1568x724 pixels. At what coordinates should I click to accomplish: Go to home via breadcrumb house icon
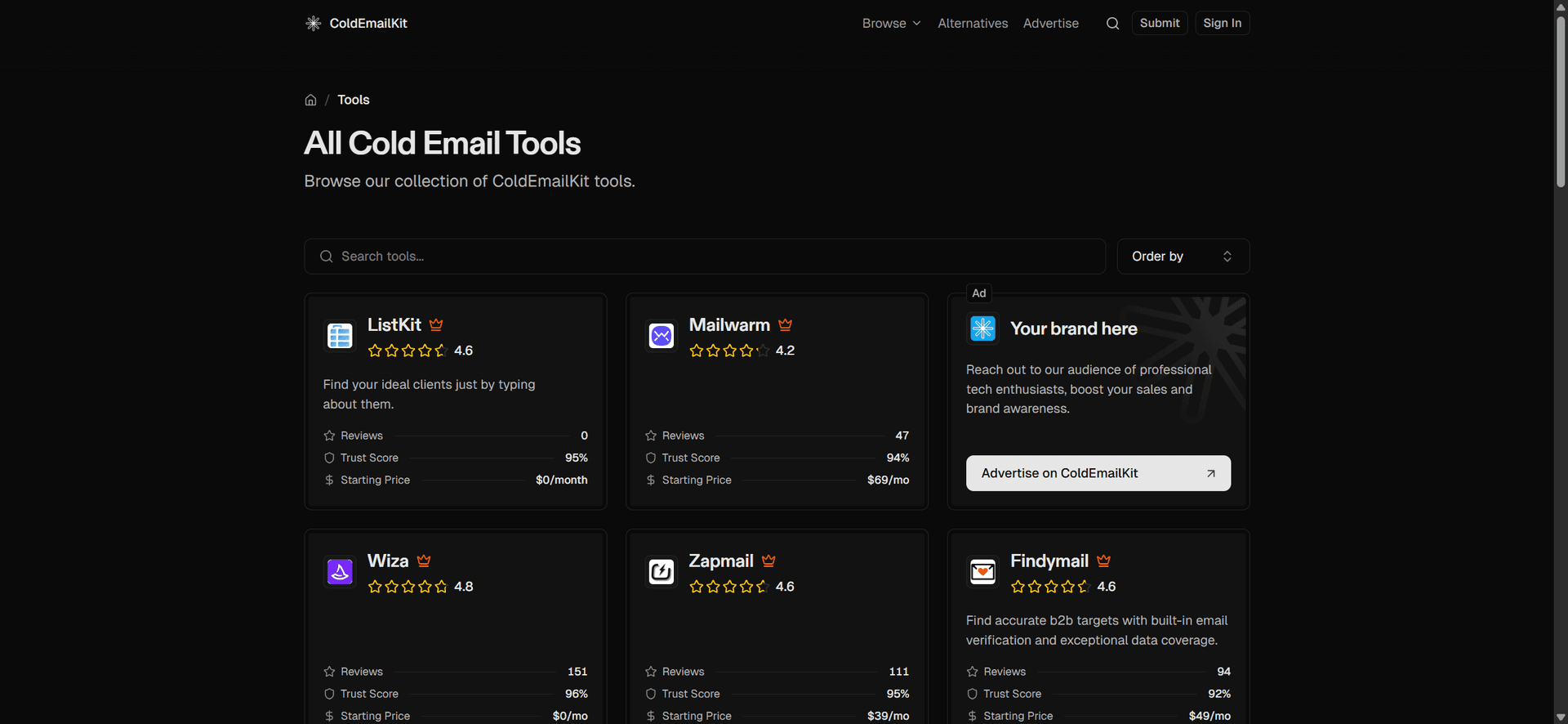[310, 100]
